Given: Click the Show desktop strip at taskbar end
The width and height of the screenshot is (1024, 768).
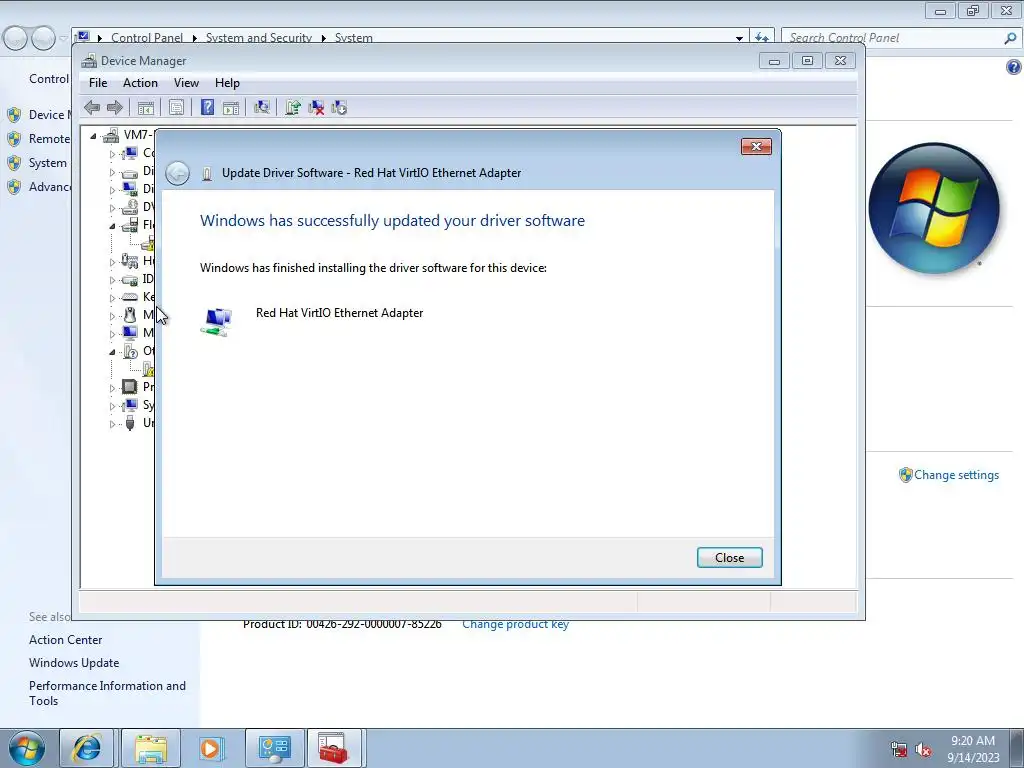Looking at the screenshot, I should pos(1018,748).
